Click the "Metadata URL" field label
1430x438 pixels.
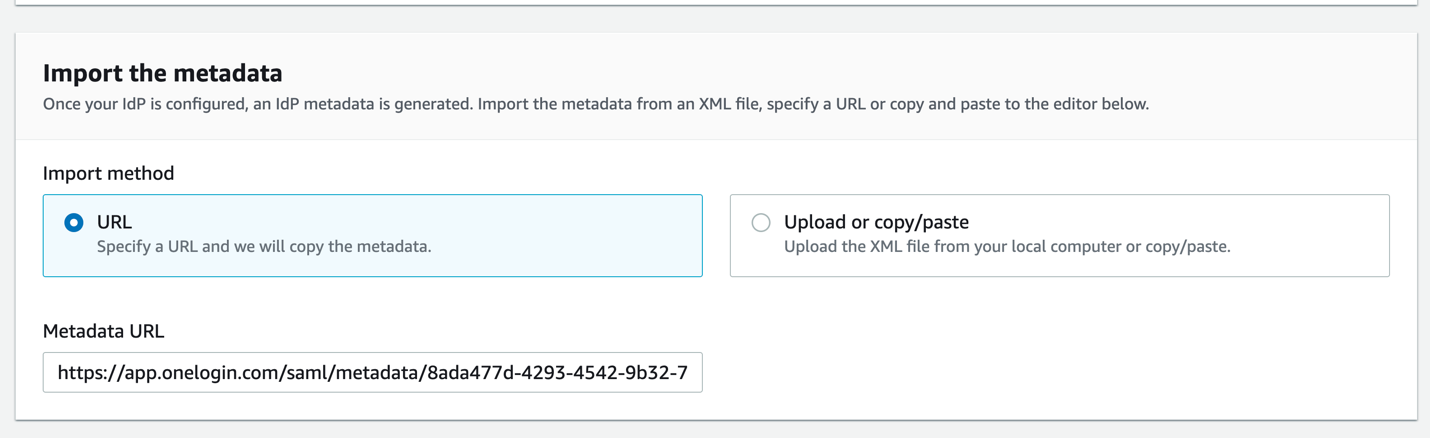coord(103,331)
